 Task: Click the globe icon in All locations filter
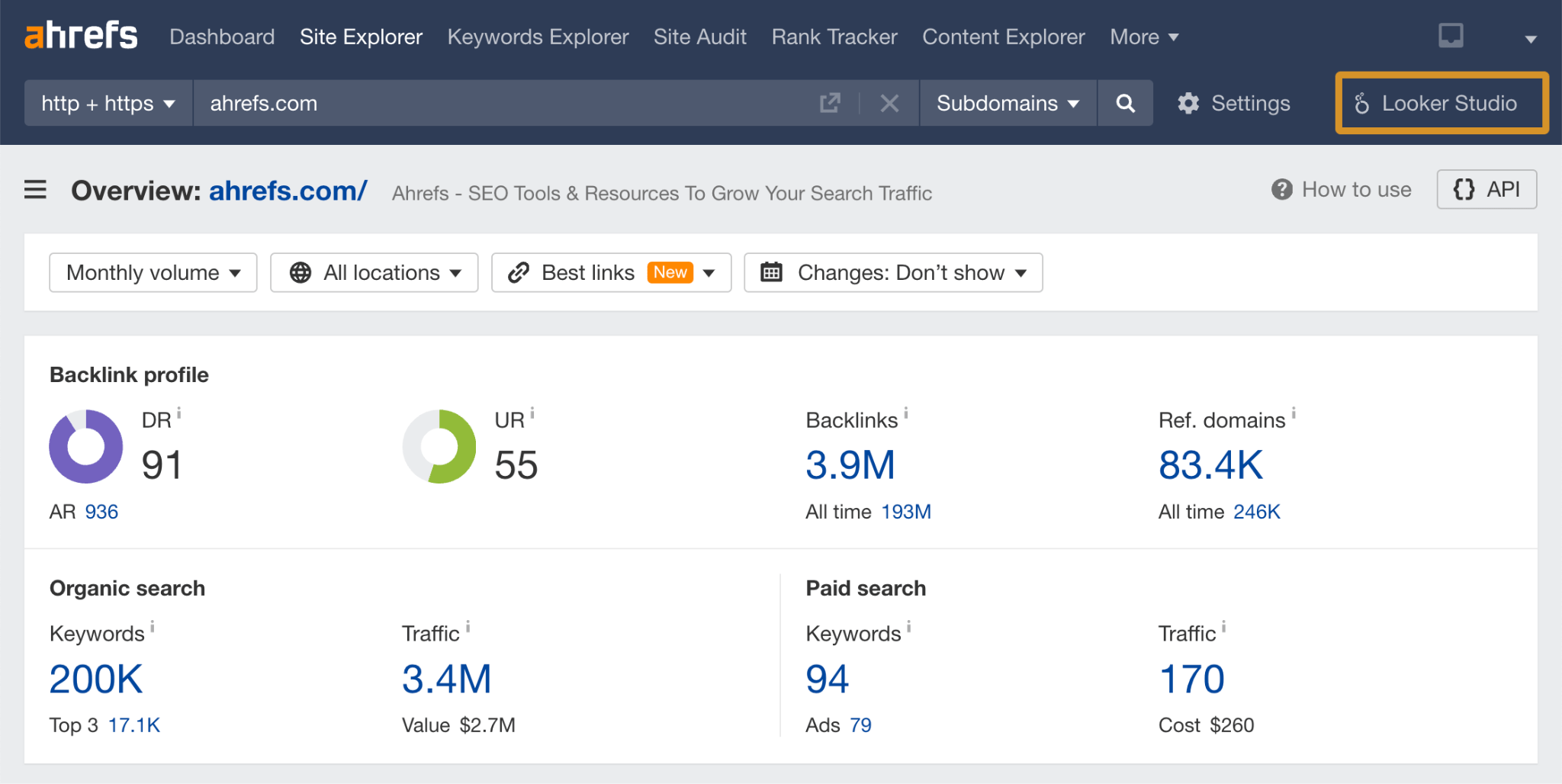301,272
